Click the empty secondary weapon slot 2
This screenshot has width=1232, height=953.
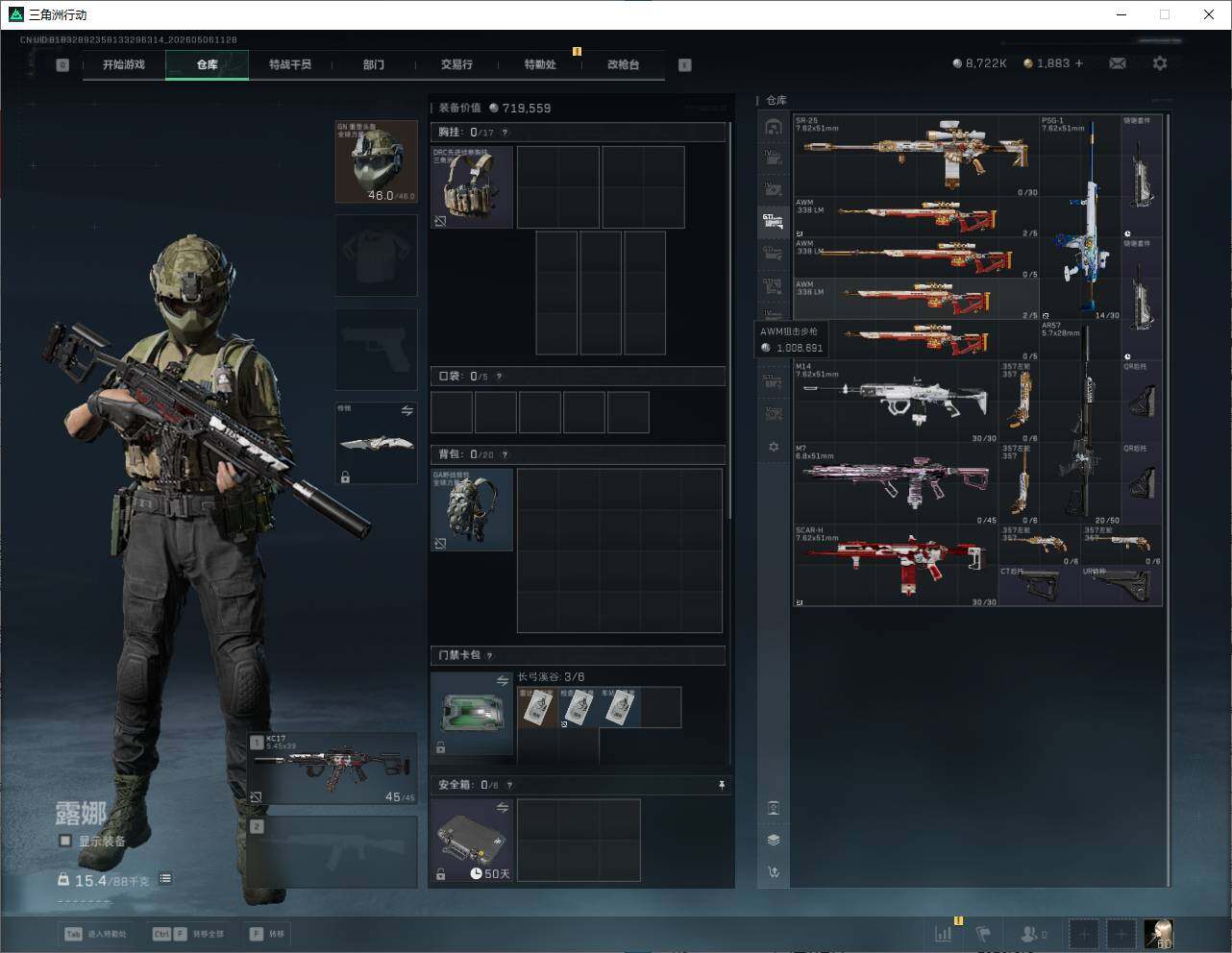(333, 852)
